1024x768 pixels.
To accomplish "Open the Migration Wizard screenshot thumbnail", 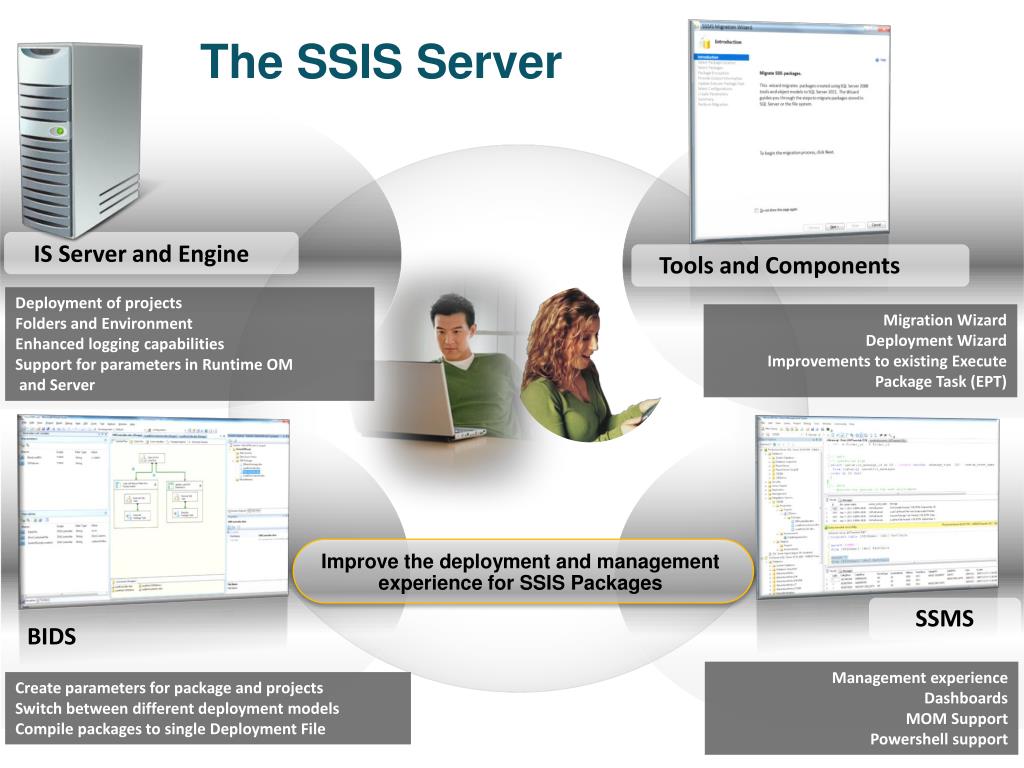I will 790,129.
